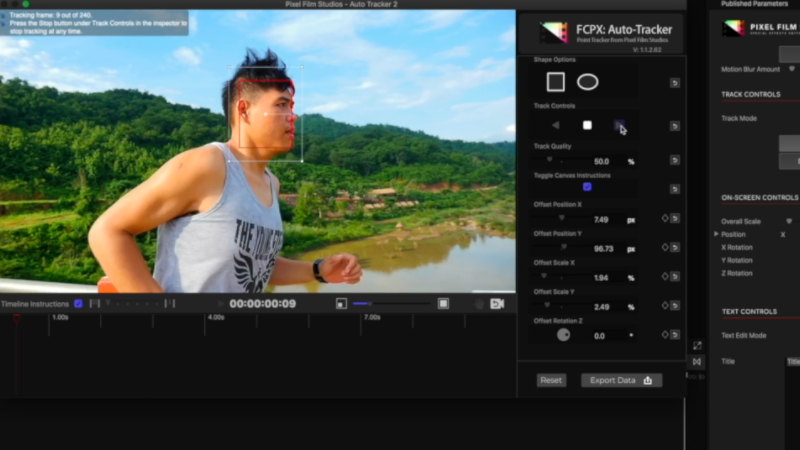Screen dimensions: 800x450
Task: Click the bowtie icon below expand arrows
Action: tap(697, 362)
